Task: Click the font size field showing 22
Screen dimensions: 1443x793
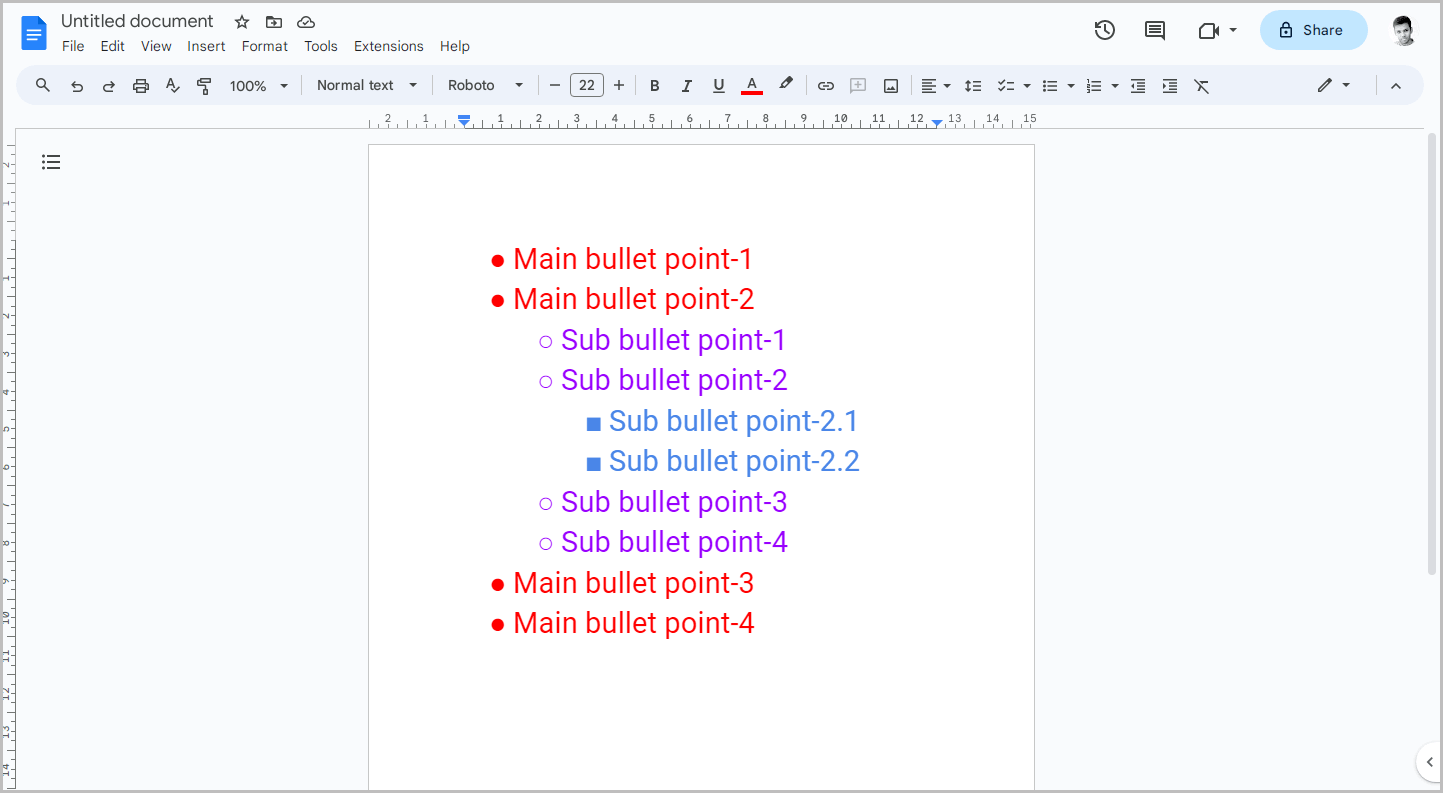Action: [587, 86]
